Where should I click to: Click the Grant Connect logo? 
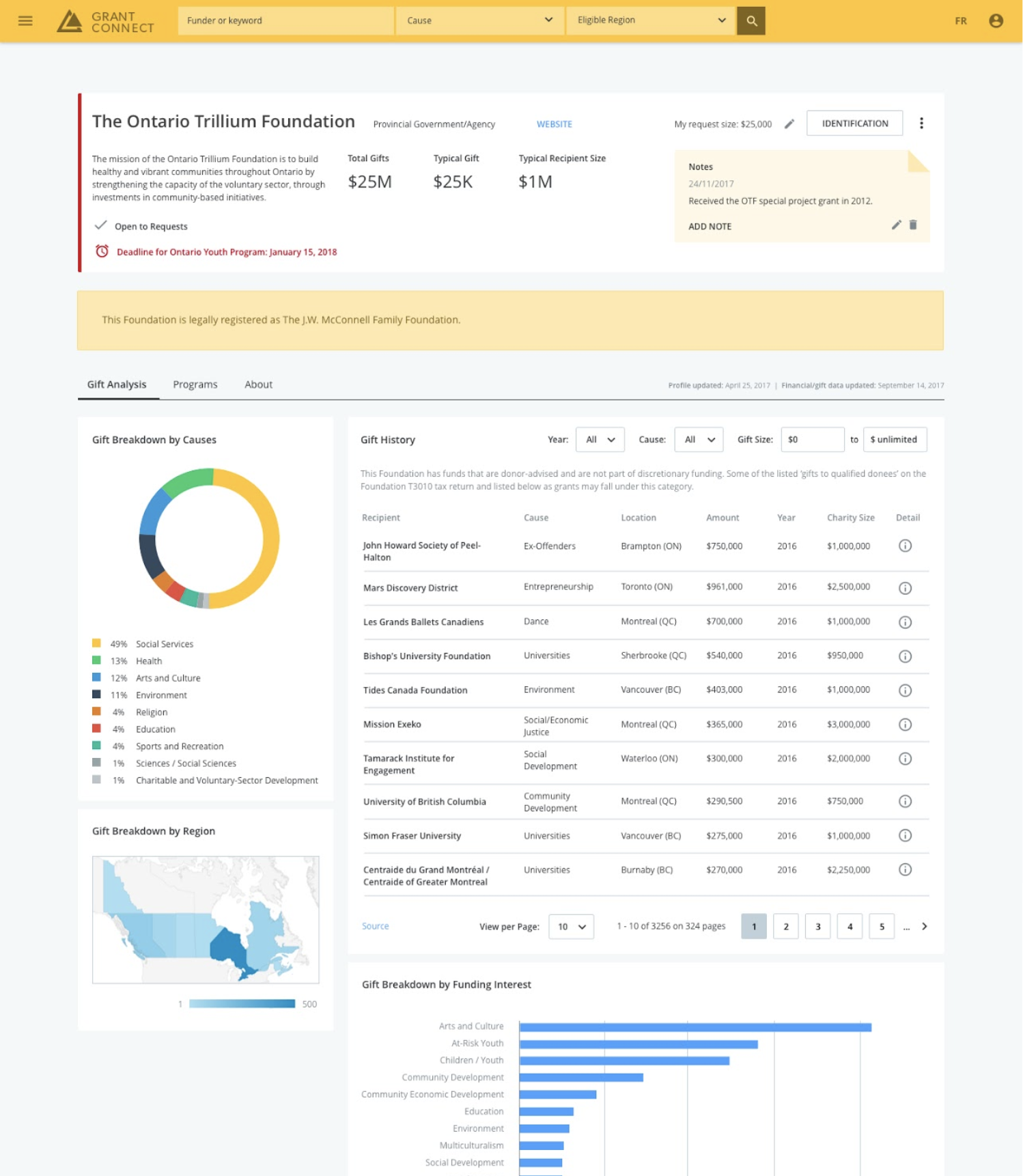(x=106, y=21)
